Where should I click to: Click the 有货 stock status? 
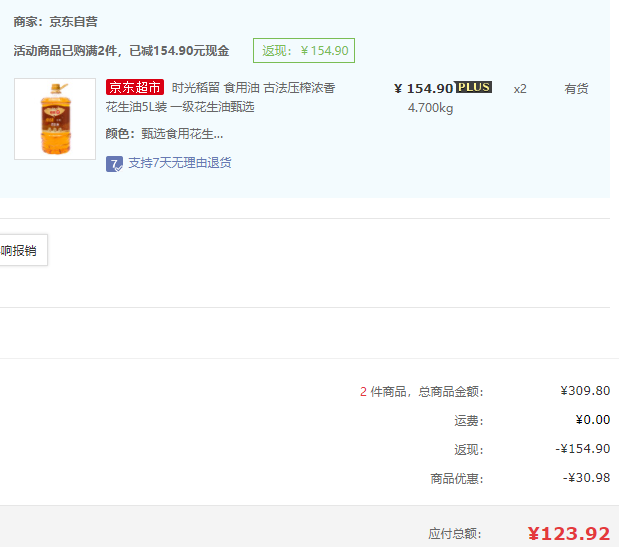click(x=576, y=88)
